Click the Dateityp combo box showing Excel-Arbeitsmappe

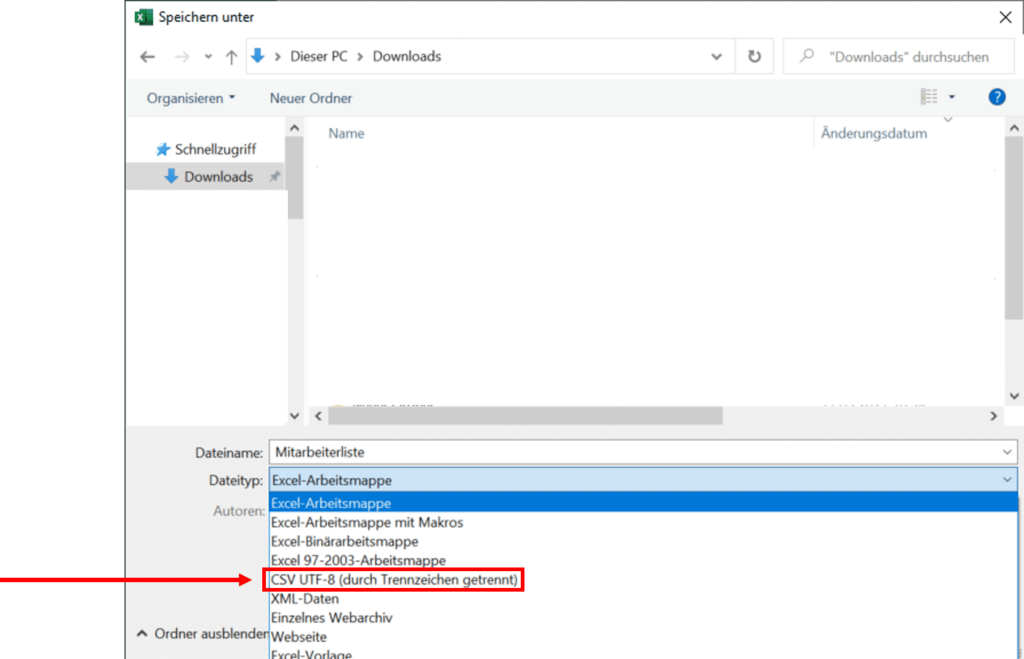pyautogui.click(x=643, y=480)
